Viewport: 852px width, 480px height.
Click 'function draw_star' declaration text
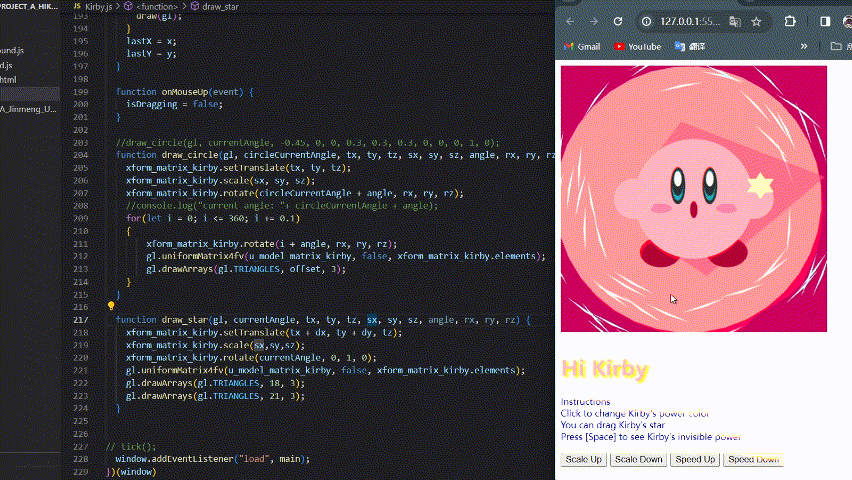(162, 320)
